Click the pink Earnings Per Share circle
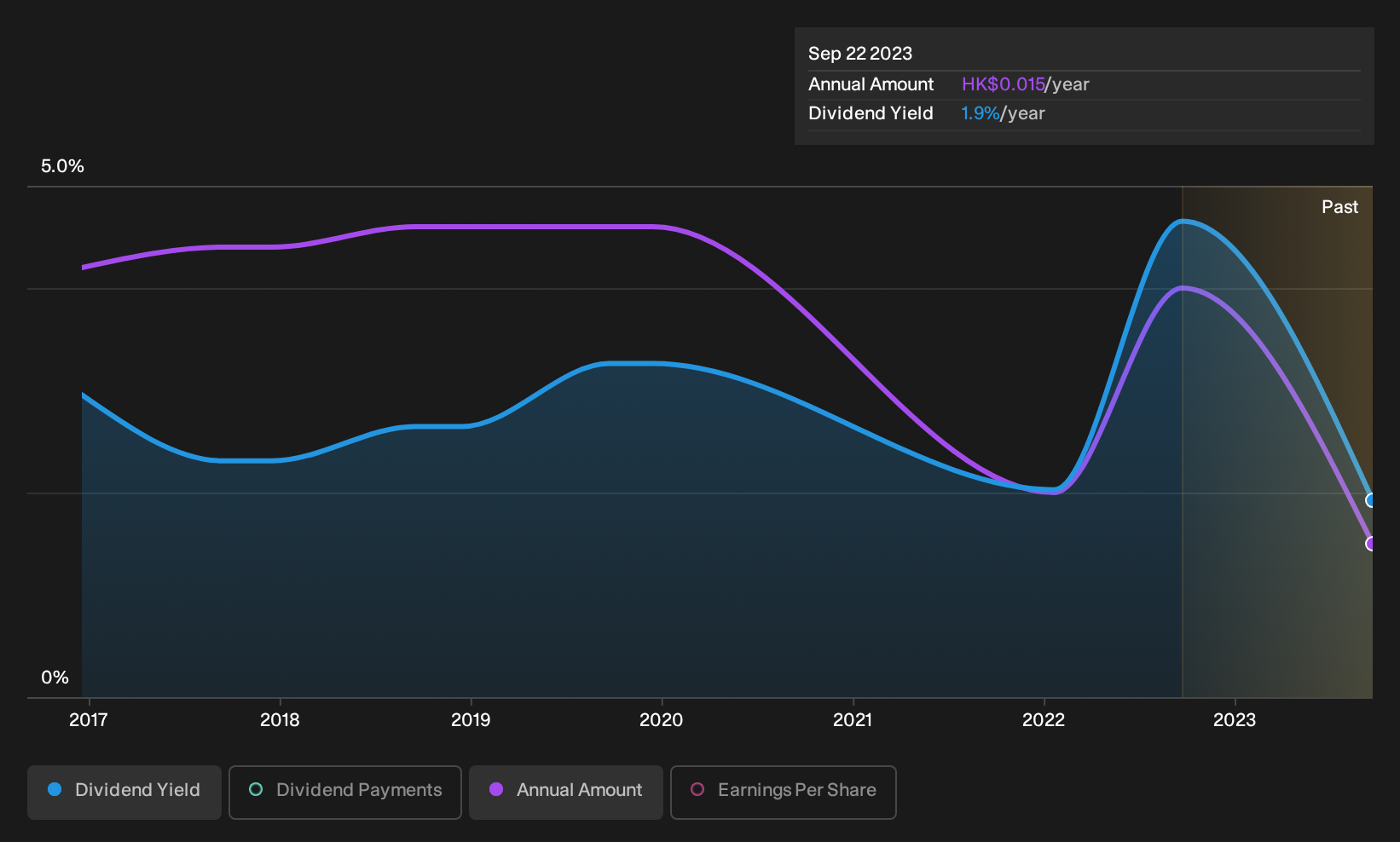 697,789
